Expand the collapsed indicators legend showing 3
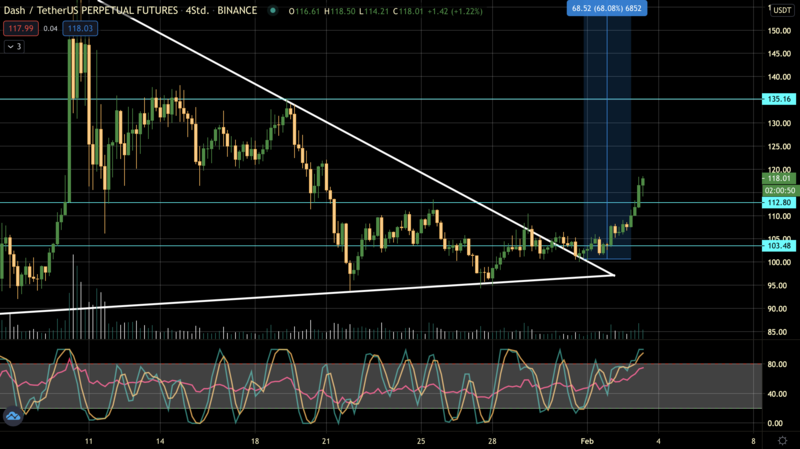The height and width of the screenshot is (449, 800). (14, 46)
